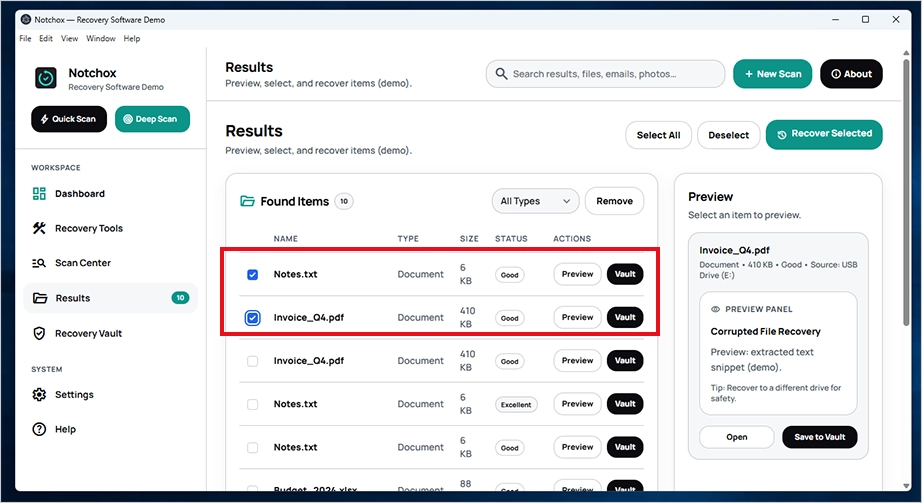This screenshot has width=922, height=503.
Task: Click the New Scan button
Action: pyautogui.click(x=772, y=74)
